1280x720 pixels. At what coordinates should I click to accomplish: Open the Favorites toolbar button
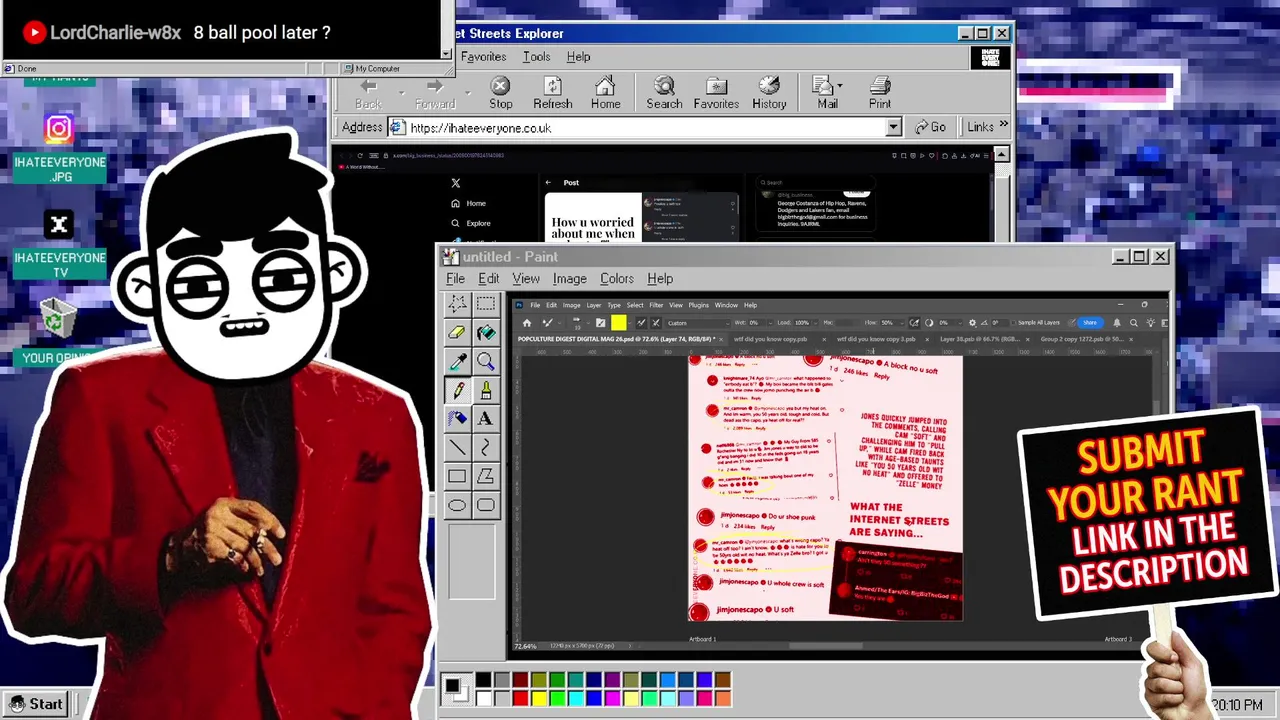point(716,93)
